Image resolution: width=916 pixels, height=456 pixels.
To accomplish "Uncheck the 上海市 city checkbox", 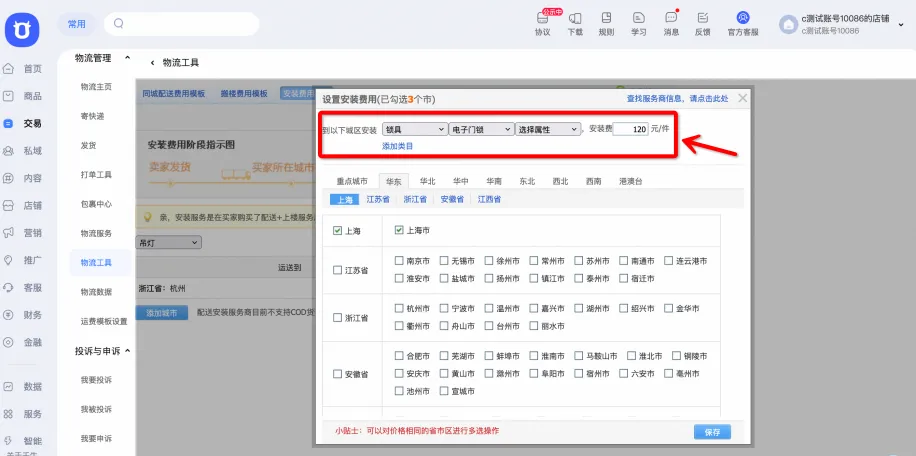I will pyautogui.click(x=399, y=230).
